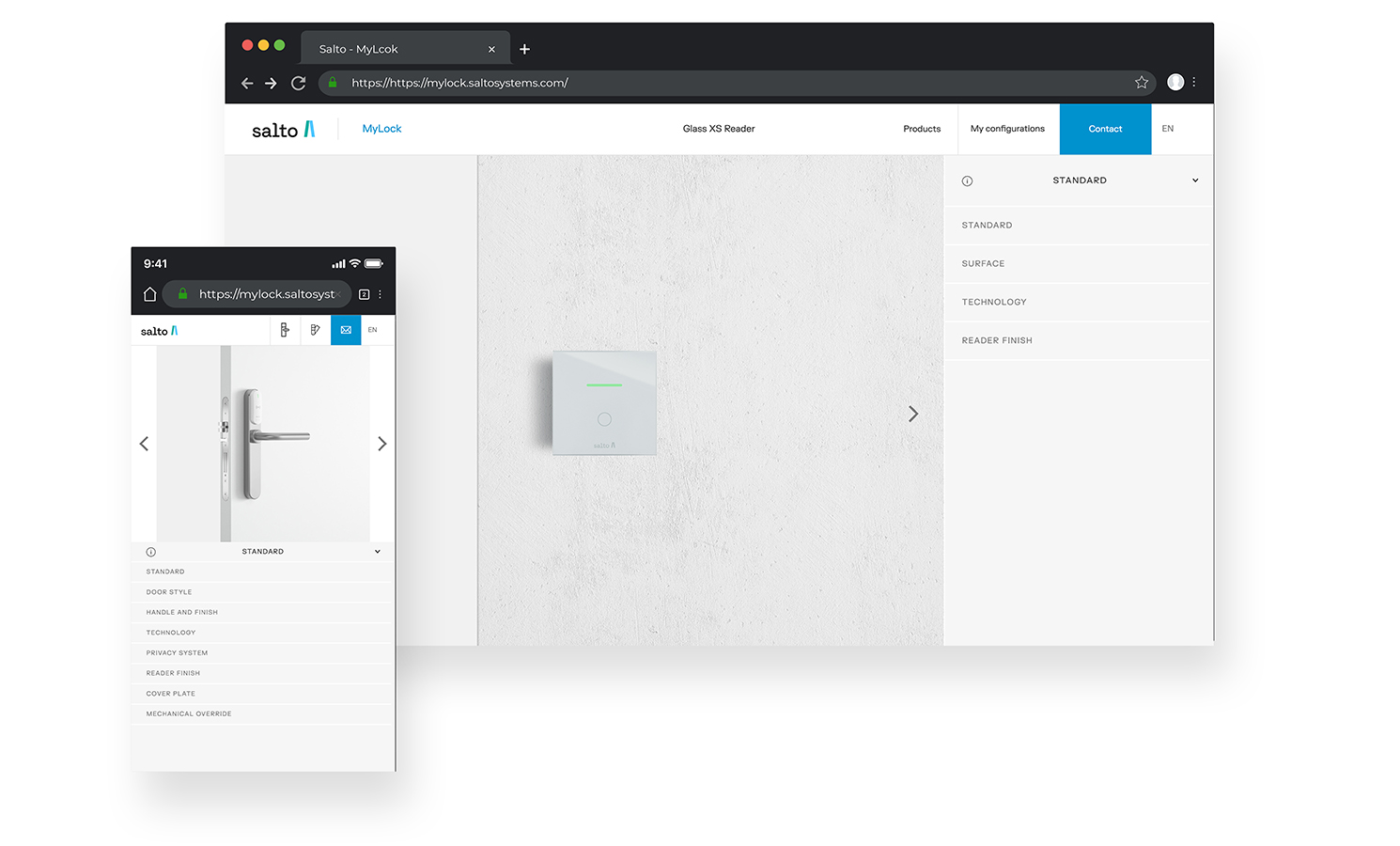Viewport: 1400px width, 846px height.
Task: Click the green padlock in the desktop address bar
Action: (333, 83)
